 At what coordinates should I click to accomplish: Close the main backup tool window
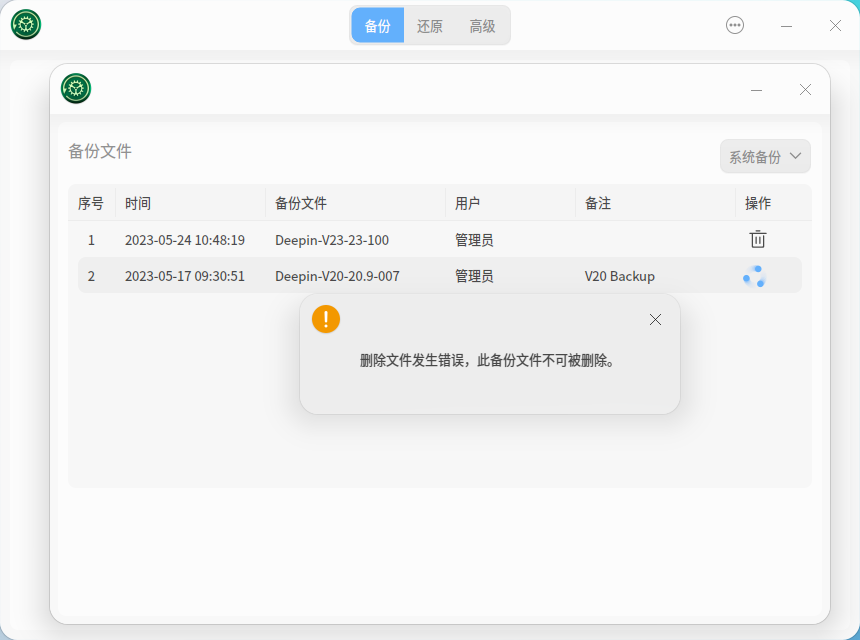coord(835,26)
